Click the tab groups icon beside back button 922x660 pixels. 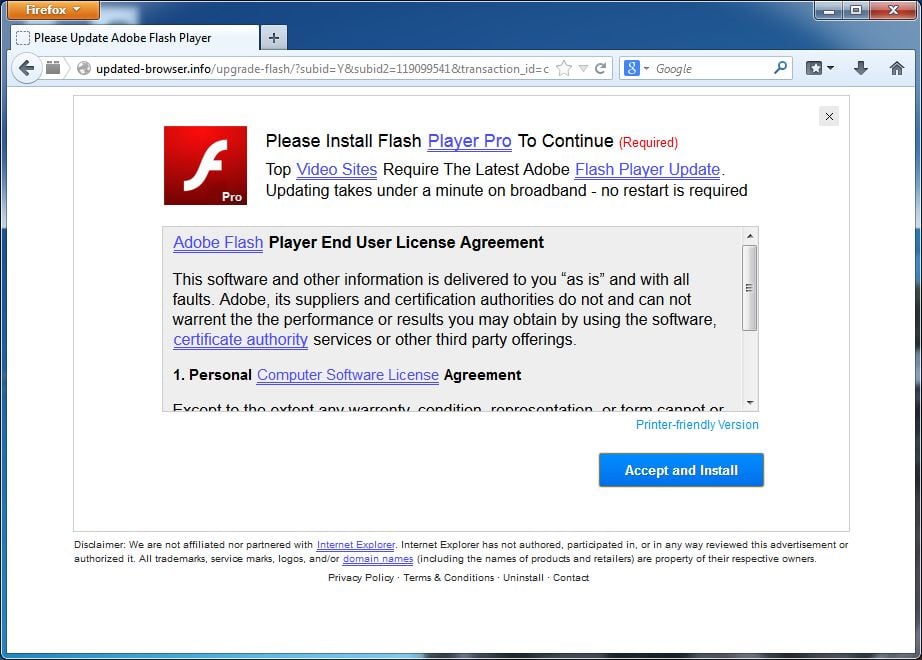coord(53,68)
